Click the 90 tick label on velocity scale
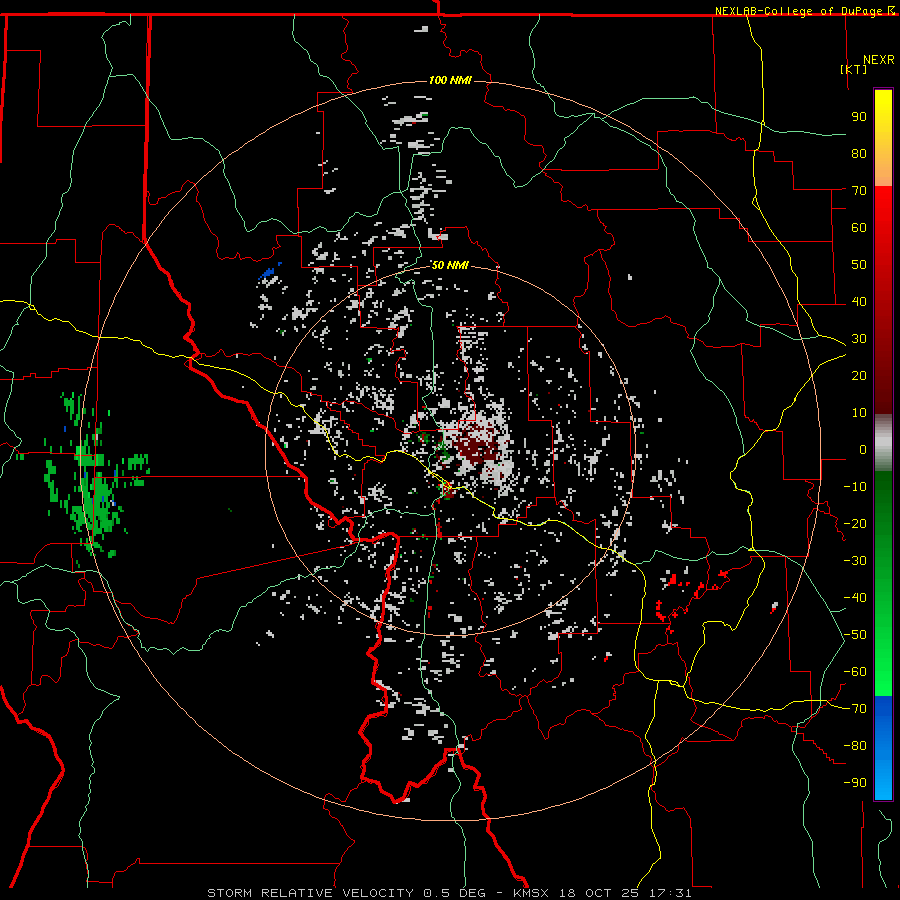The height and width of the screenshot is (900, 900). (x=859, y=117)
